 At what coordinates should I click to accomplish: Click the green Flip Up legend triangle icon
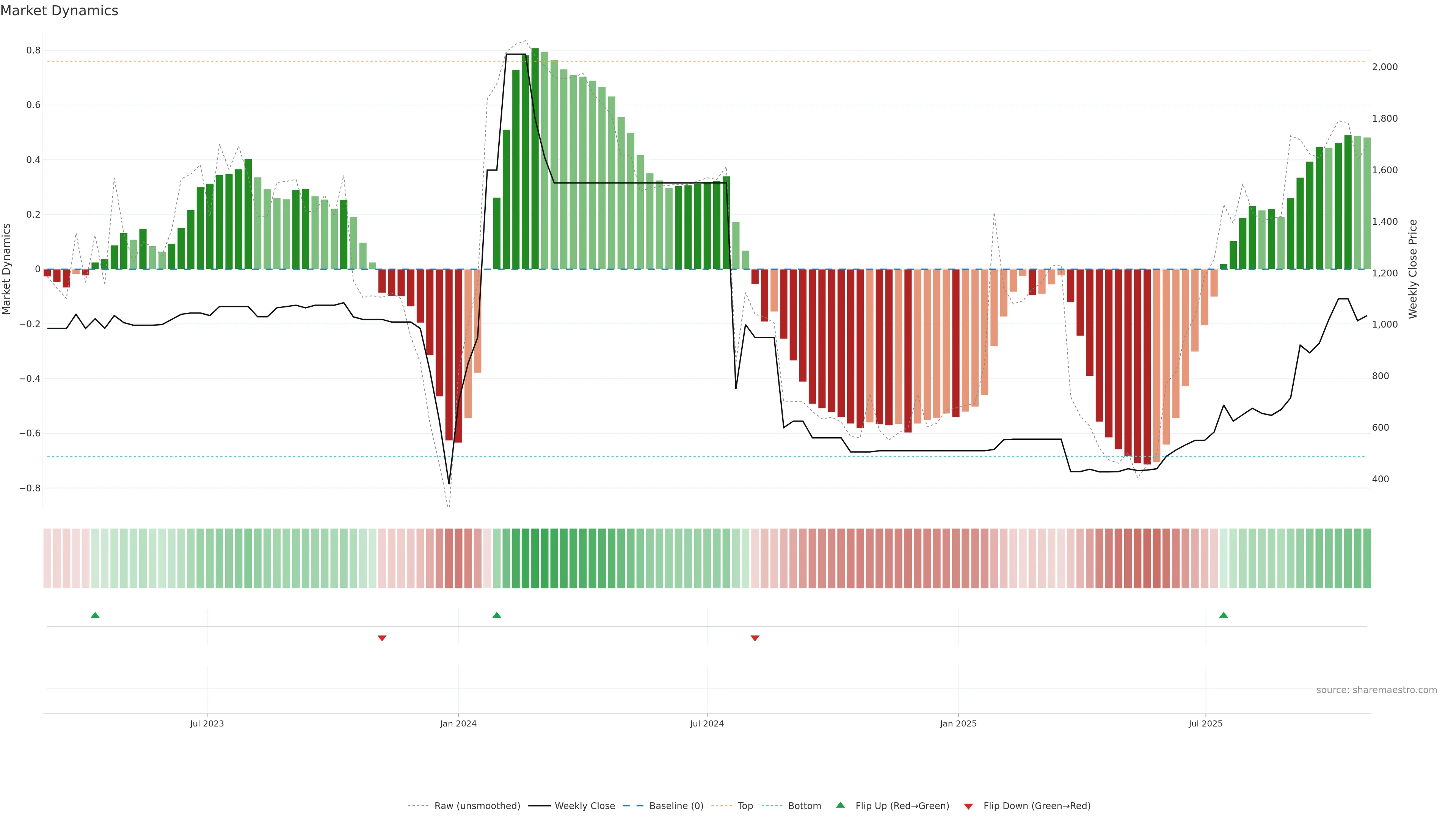pyautogui.click(x=840, y=805)
